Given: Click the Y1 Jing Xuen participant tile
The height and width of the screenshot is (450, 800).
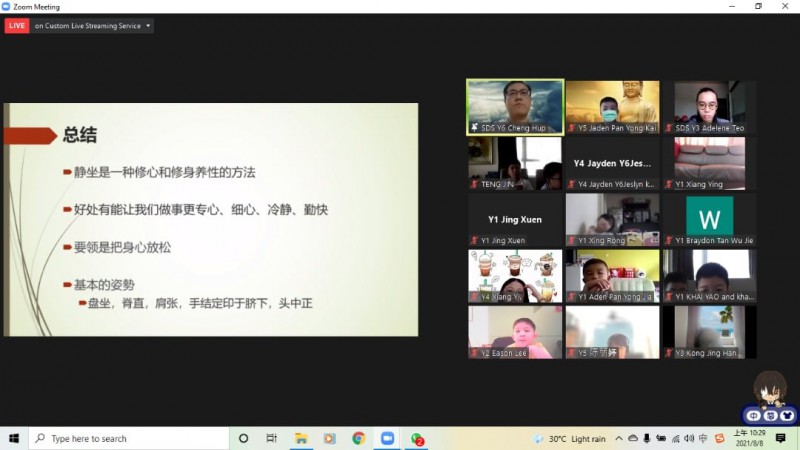Looking at the screenshot, I should tap(515, 220).
